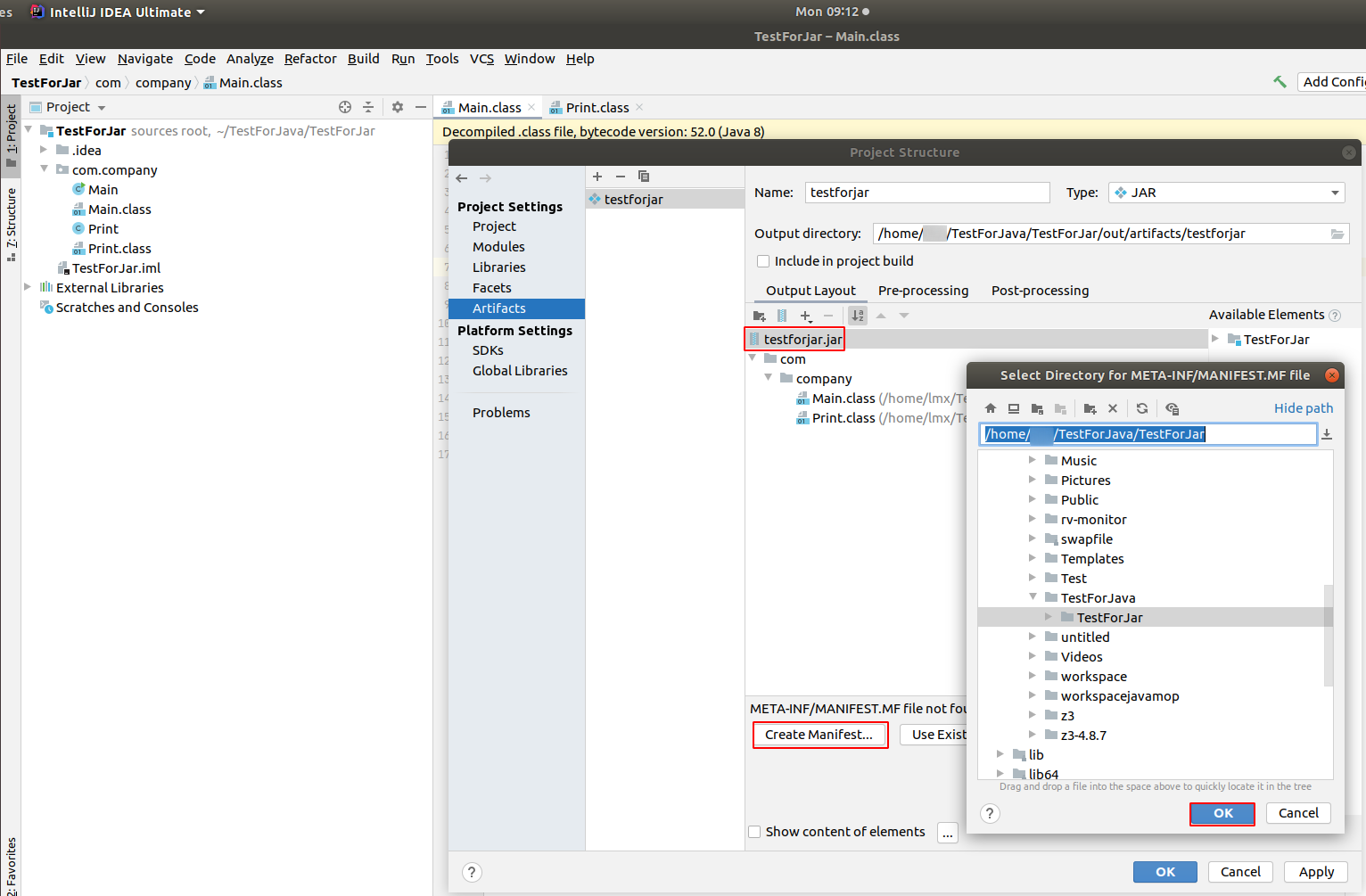
Task: Collapse com.company package in Project tree
Action: [x=44, y=169]
